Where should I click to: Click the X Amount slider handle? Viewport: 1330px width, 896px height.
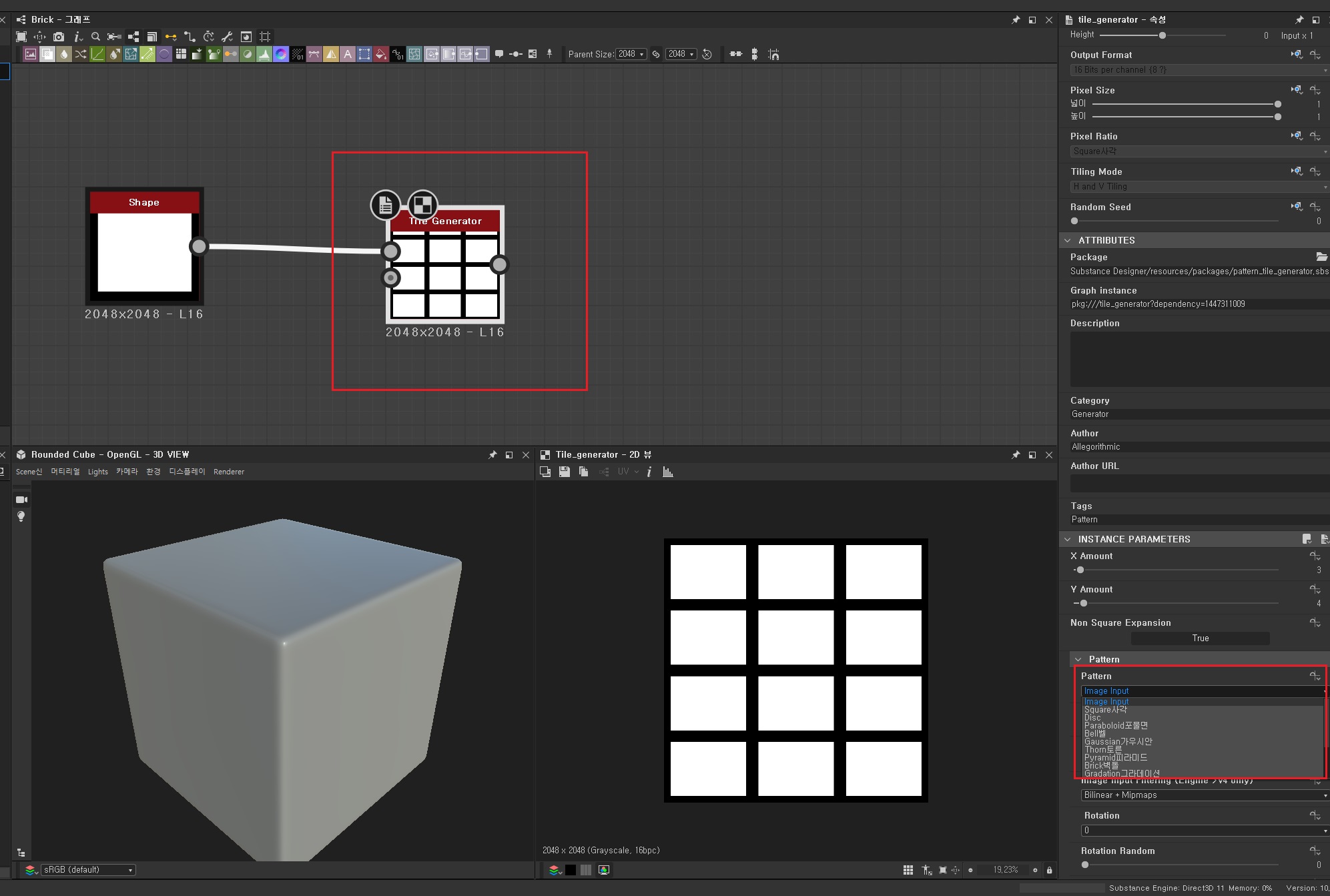coord(1080,570)
